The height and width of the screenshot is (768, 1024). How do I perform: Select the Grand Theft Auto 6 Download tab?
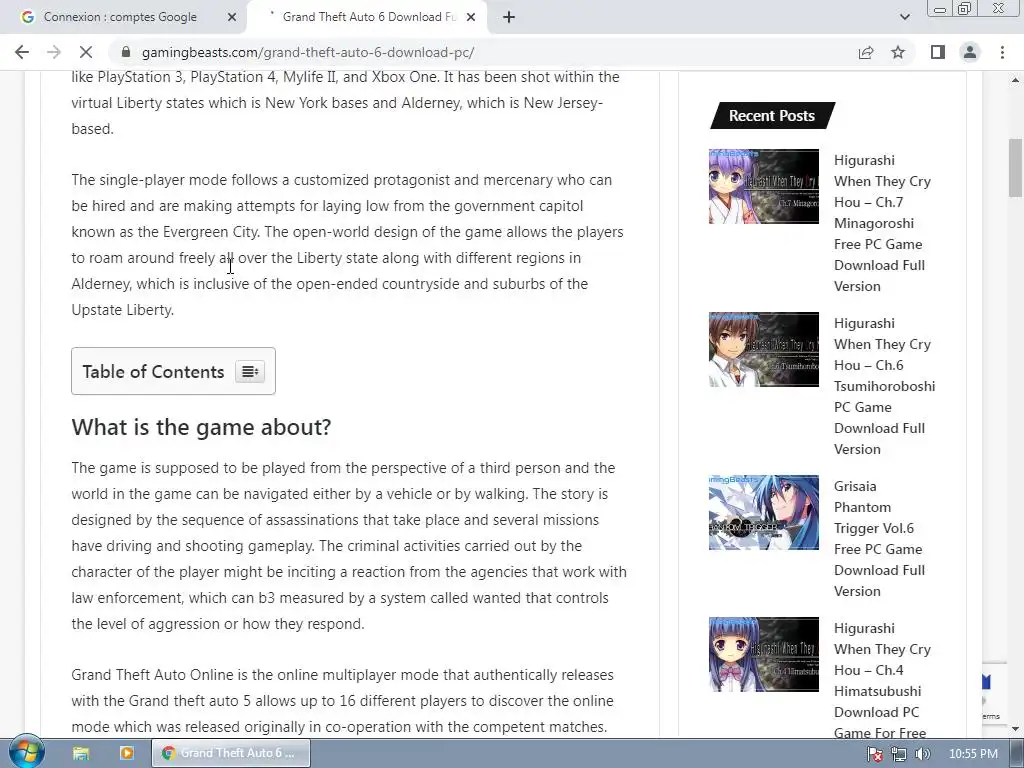click(x=366, y=17)
